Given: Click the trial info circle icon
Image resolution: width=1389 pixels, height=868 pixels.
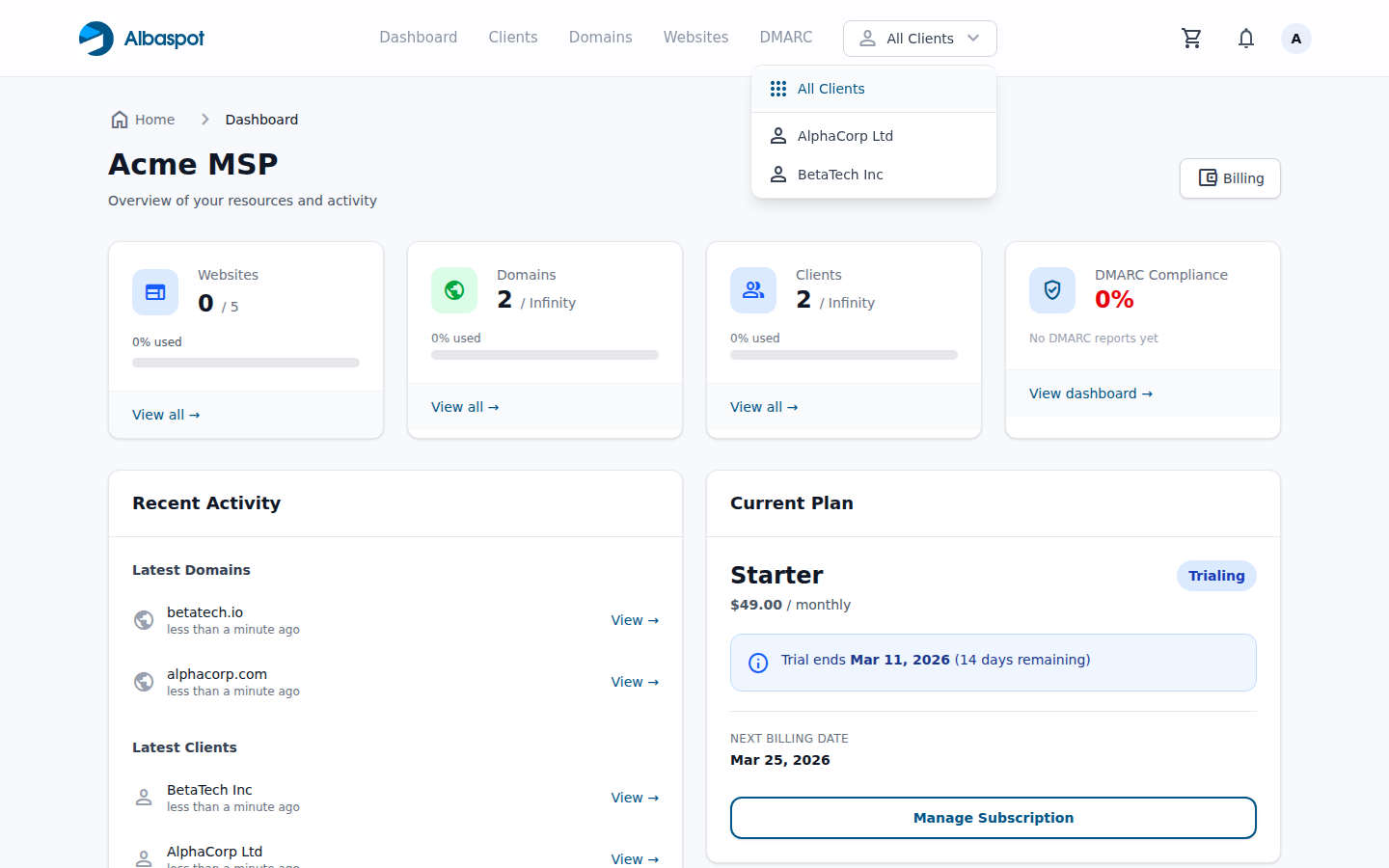Looking at the screenshot, I should point(758,663).
